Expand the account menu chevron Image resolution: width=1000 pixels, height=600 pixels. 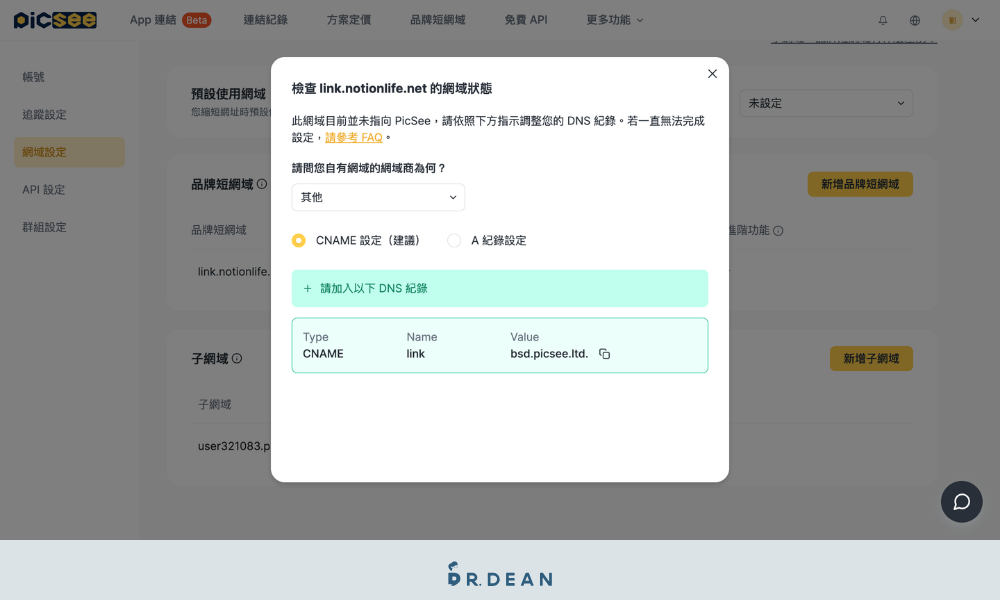pos(975,20)
